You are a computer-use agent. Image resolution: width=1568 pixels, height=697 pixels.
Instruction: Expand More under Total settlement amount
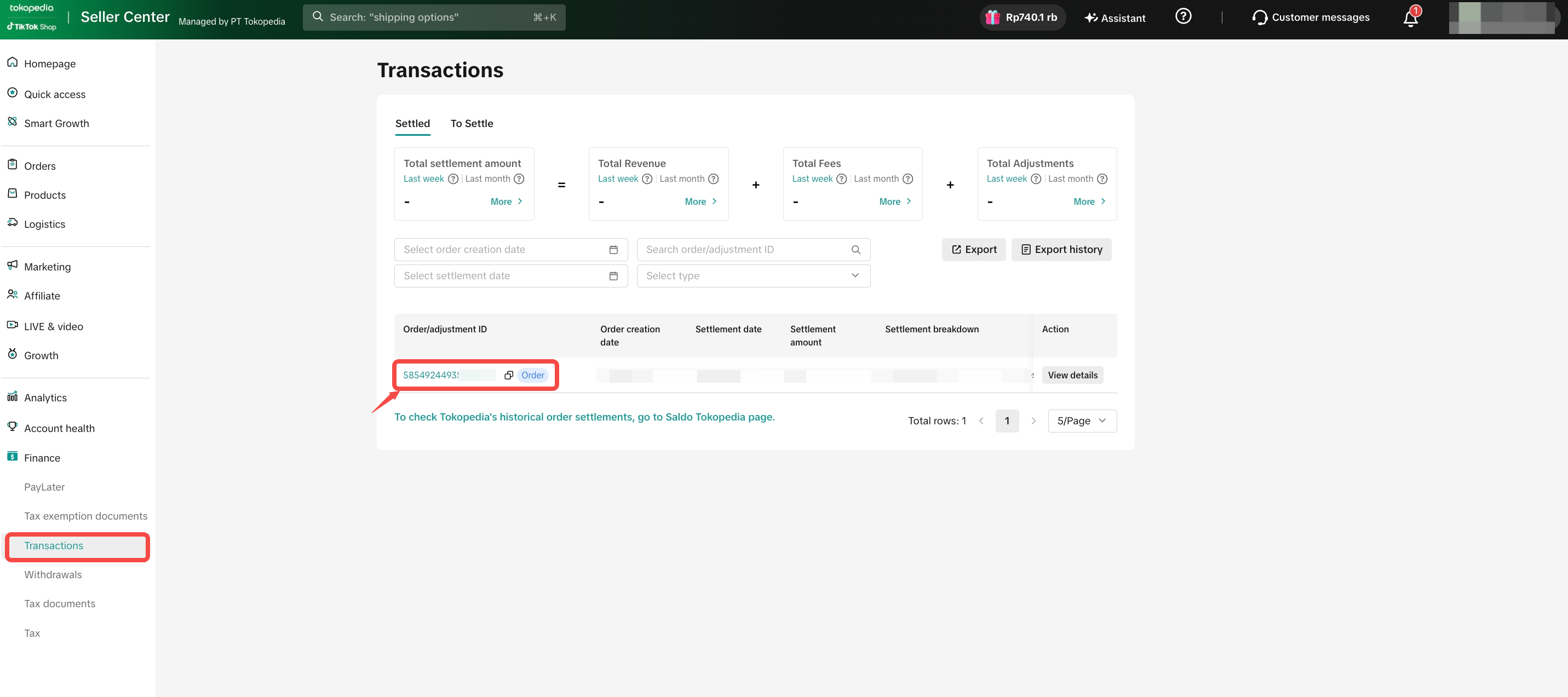(507, 201)
